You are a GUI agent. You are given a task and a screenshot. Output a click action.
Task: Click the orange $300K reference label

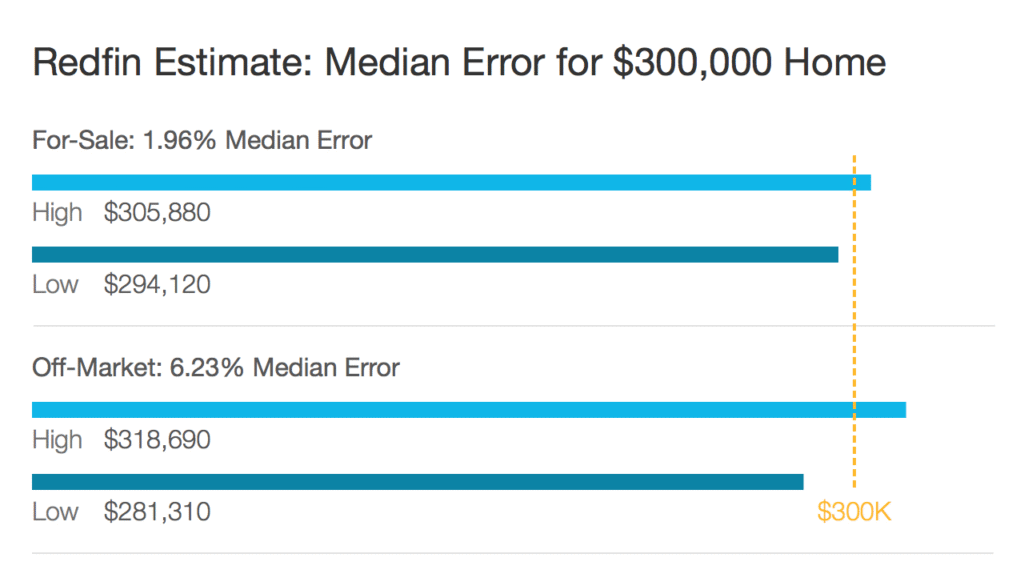(x=854, y=512)
